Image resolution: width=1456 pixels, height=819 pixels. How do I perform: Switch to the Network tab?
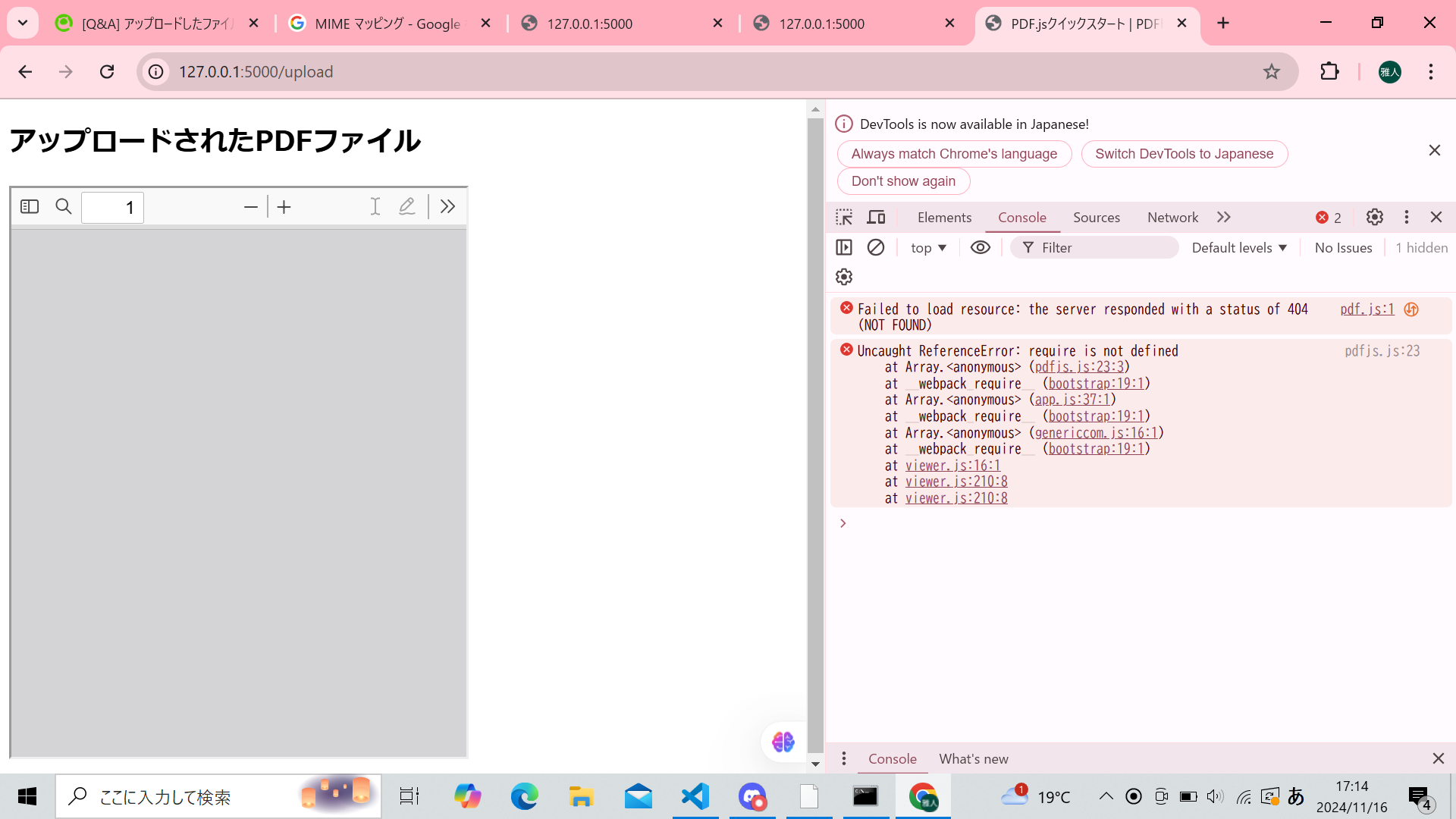[x=1172, y=217]
